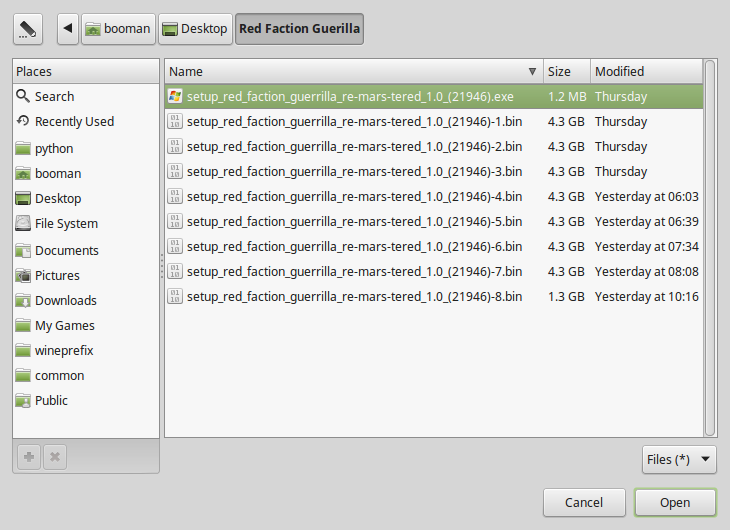Image resolution: width=730 pixels, height=530 pixels.
Task: Click the Yesterday at 08:08 modified cell
Action: [647, 272]
